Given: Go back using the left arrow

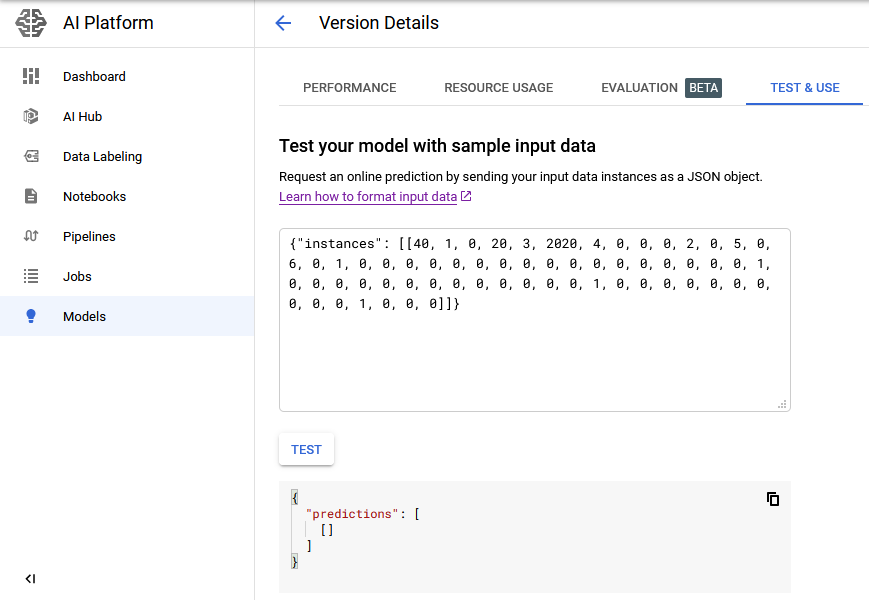Looking at the screenshot, I should (x=283, y=23).
